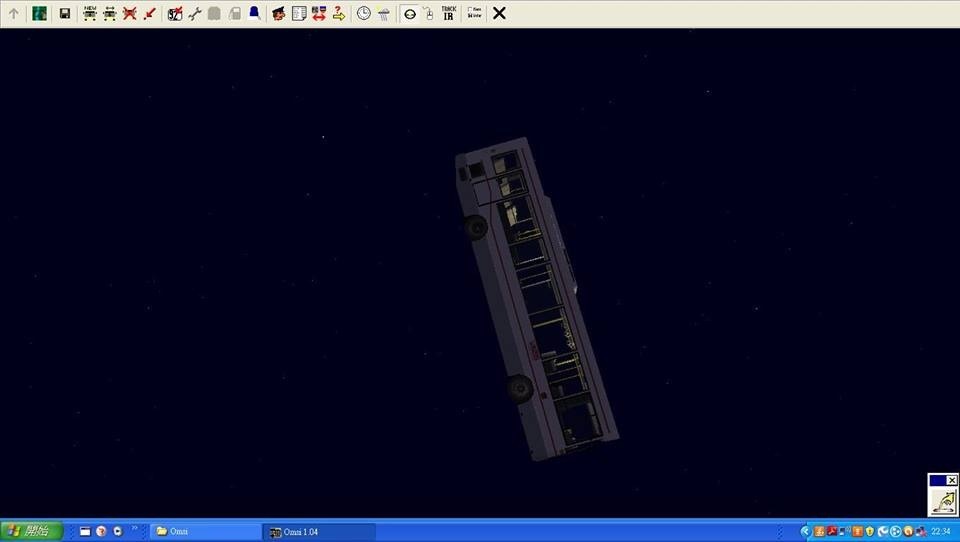Expand quick launch overflow chevron
This screenshot has height=542, width=960.
click(135, 528)
